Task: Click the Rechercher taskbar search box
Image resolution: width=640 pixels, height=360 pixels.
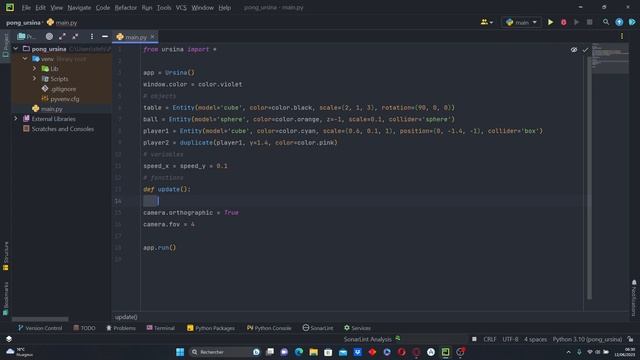Action: point(225,352)
